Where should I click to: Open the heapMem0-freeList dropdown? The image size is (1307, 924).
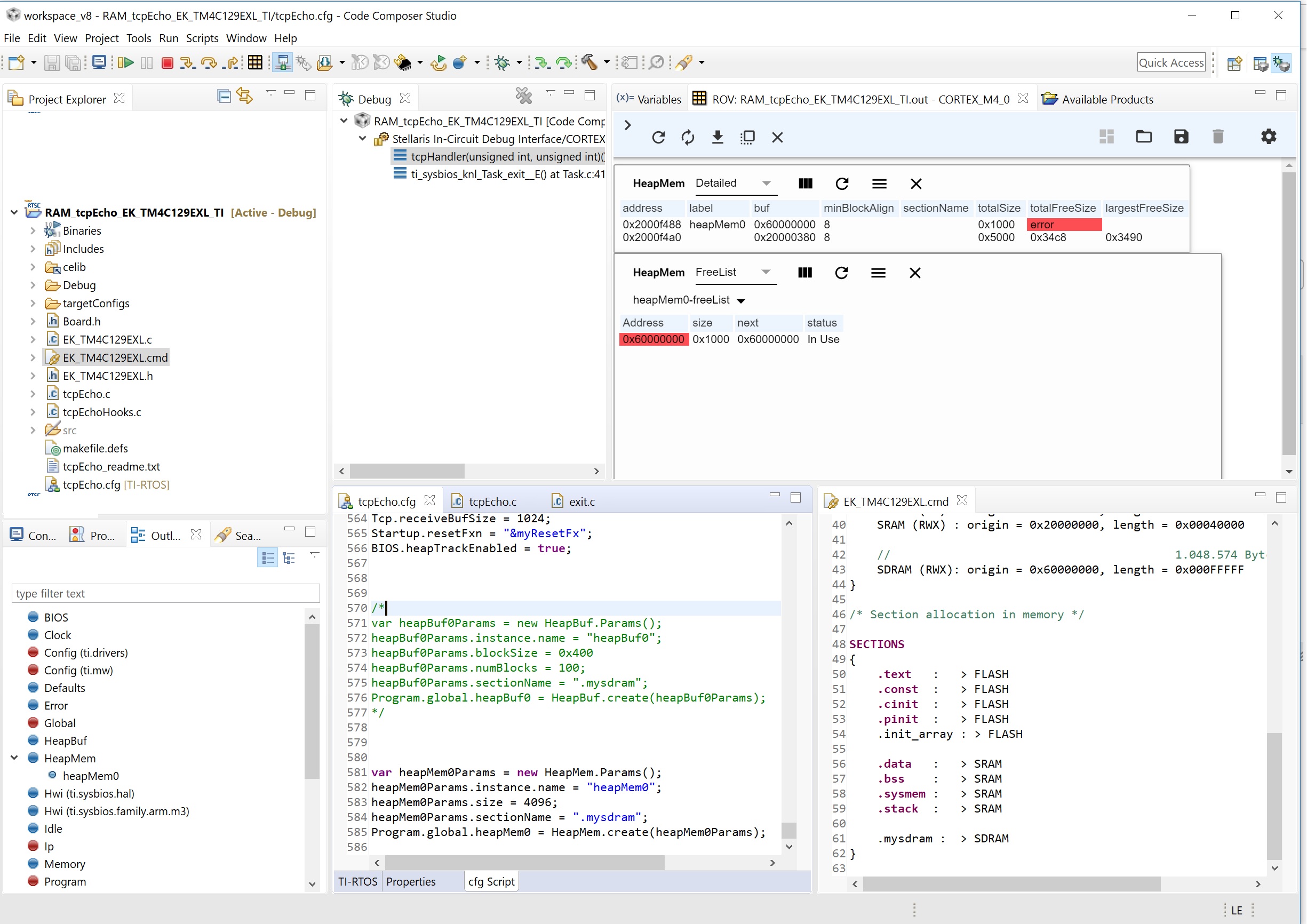pyautogui.click(x=740, y=300)
